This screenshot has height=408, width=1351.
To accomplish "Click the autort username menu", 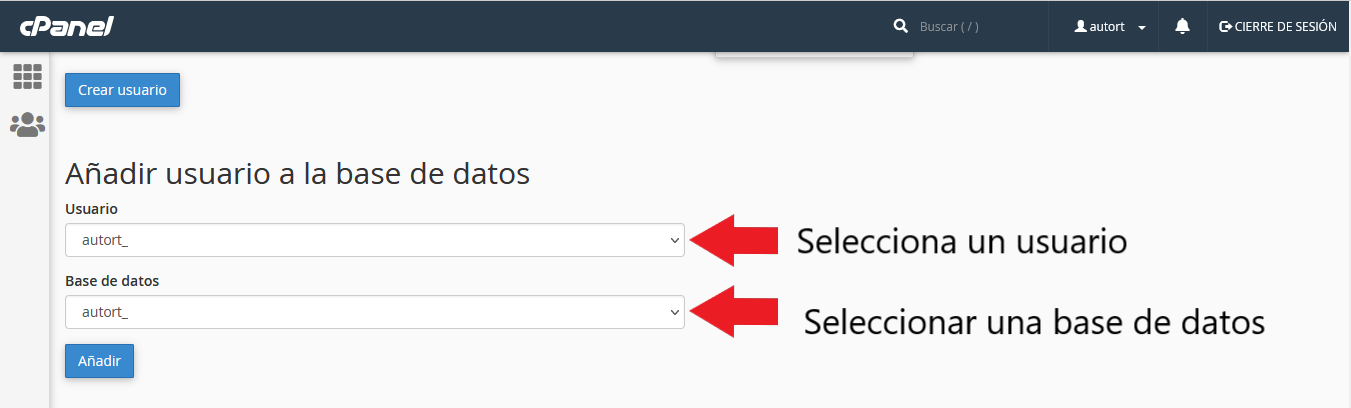I will (1107, 27).
